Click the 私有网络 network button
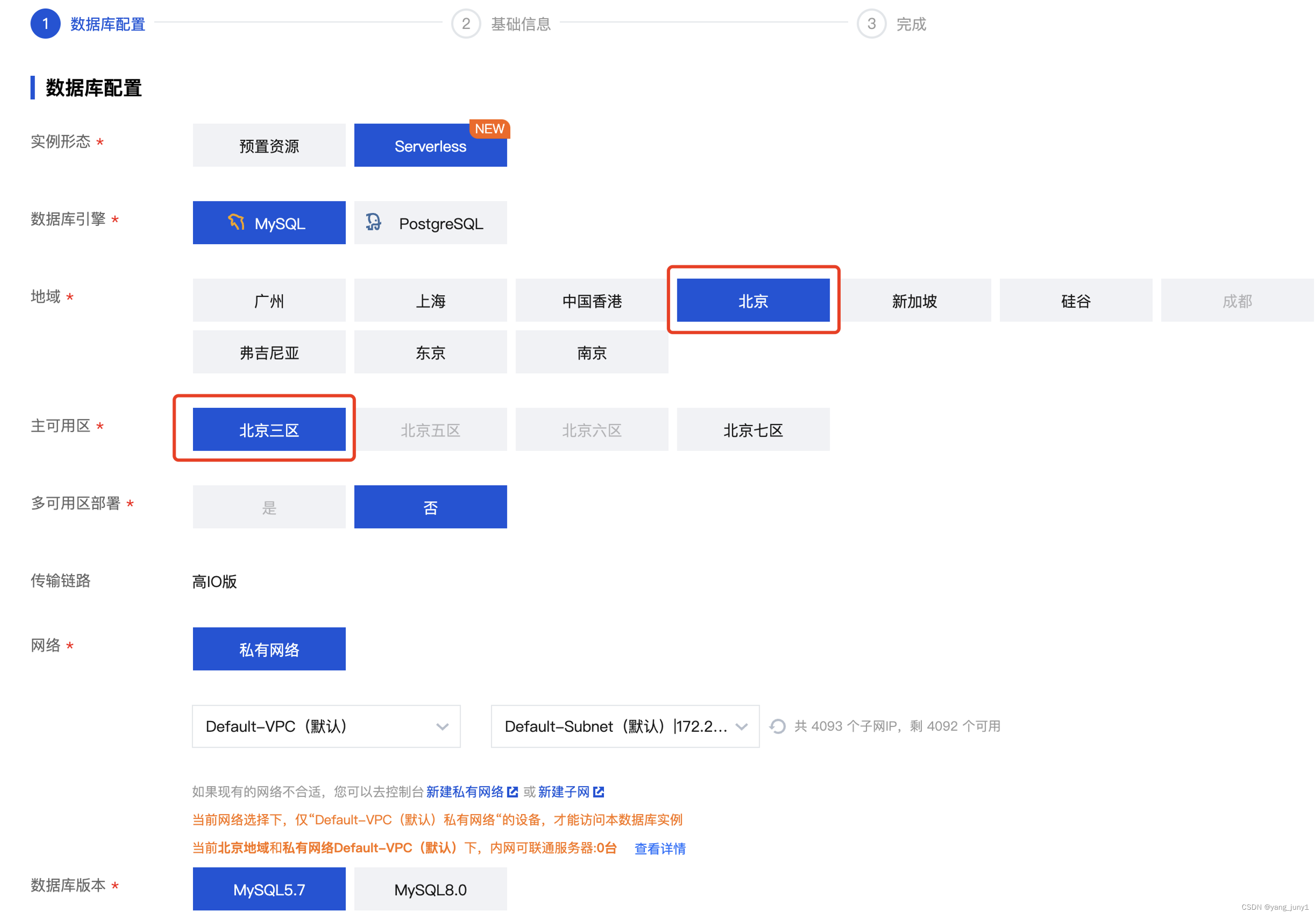Viewport: 1316px width, 916px height. point(269,649)
